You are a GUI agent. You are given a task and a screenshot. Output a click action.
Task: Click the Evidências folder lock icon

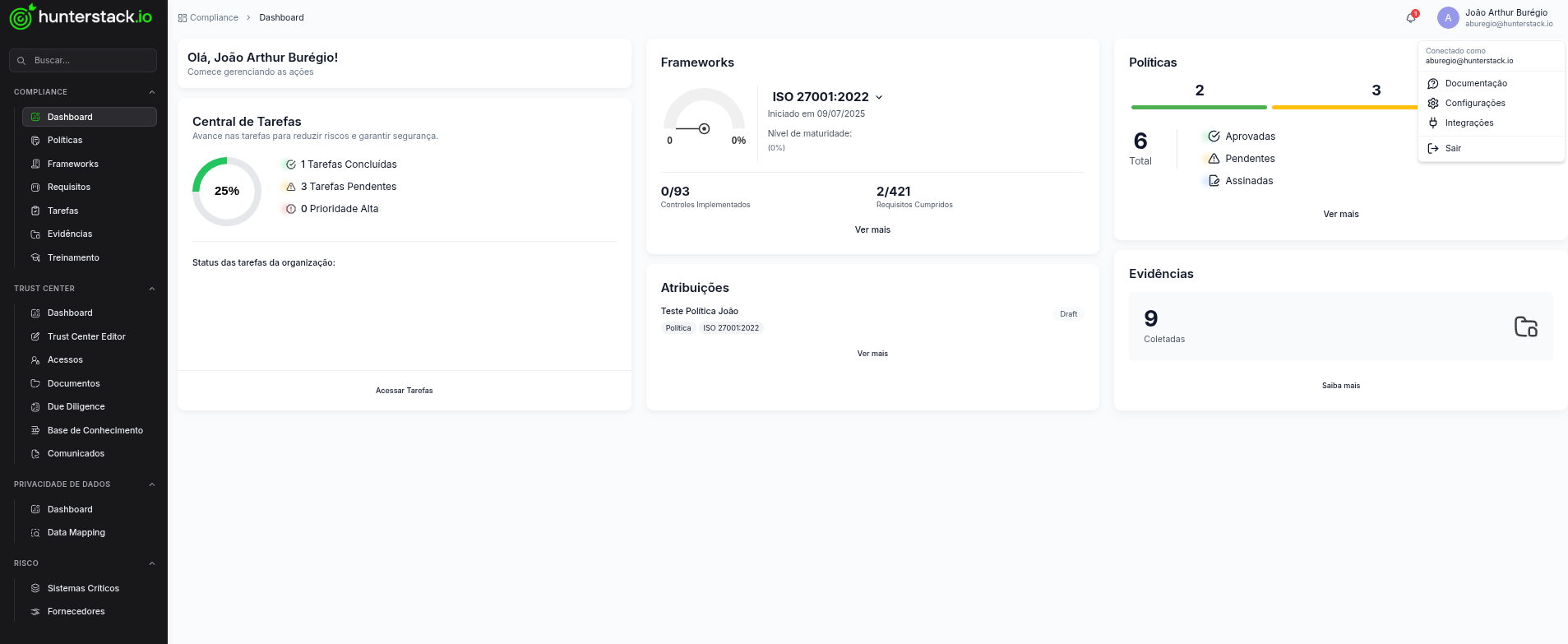[1525, 327]
